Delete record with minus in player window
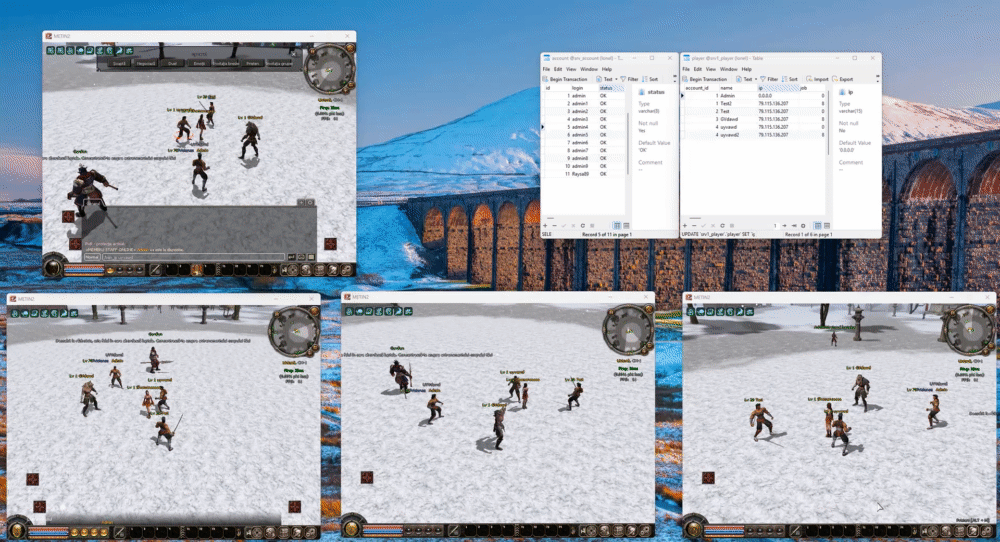1000x542 pixels. (x=694, y=226)
